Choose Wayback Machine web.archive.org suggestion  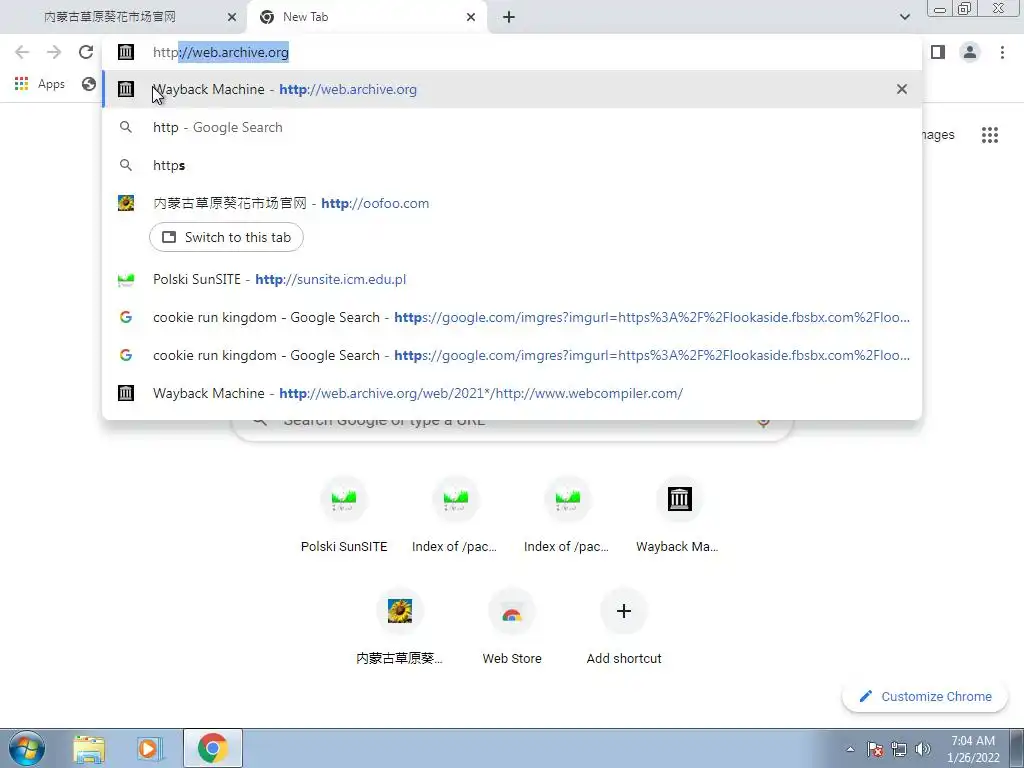click(x=512, y=89)
